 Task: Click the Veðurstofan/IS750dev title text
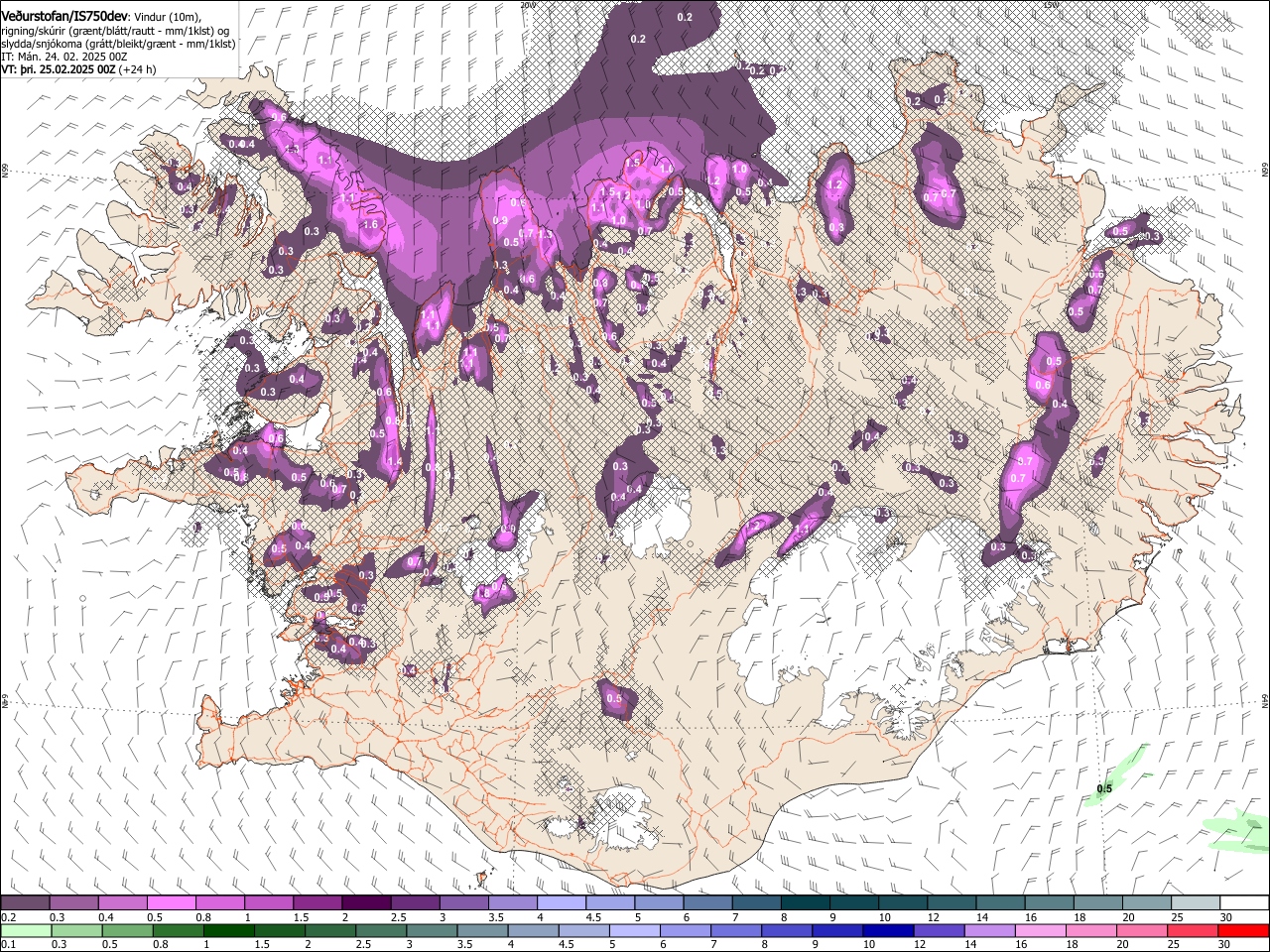click(x=63, y=16)
